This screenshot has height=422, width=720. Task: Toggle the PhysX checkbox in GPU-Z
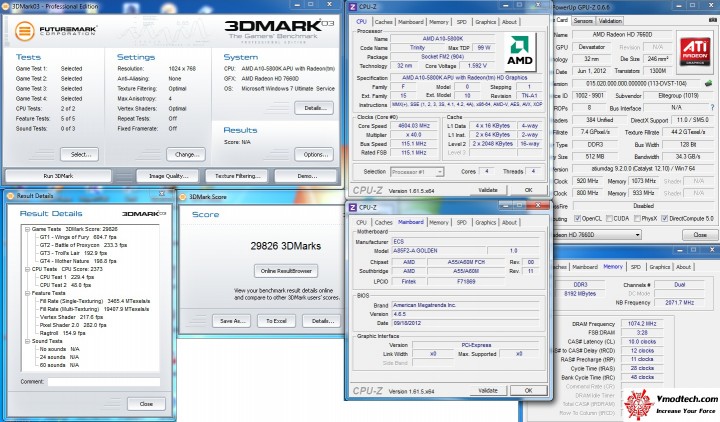pos(637,219)
